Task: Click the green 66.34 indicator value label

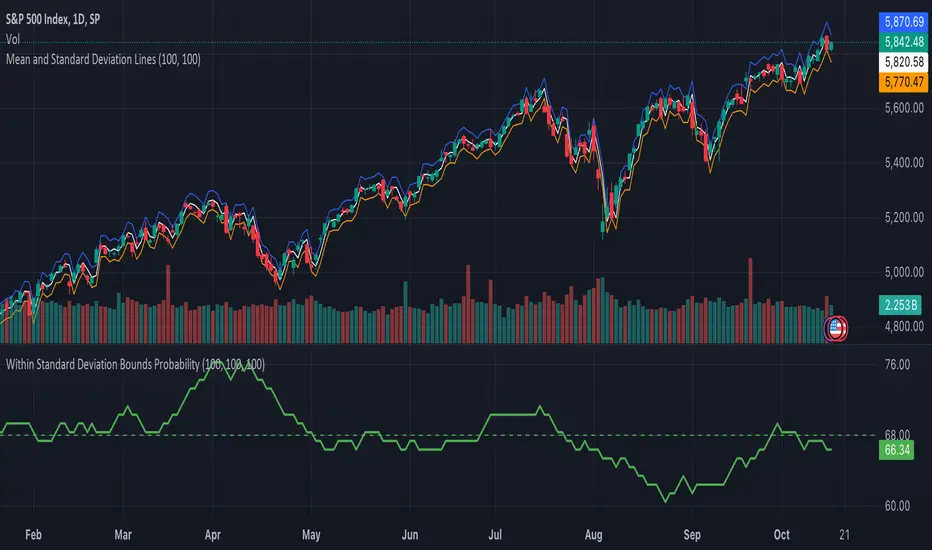Action: tap(896, 450)
